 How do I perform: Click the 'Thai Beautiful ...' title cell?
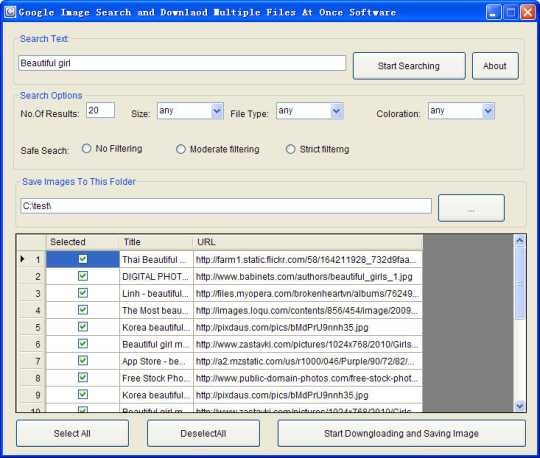coord(156,260)
